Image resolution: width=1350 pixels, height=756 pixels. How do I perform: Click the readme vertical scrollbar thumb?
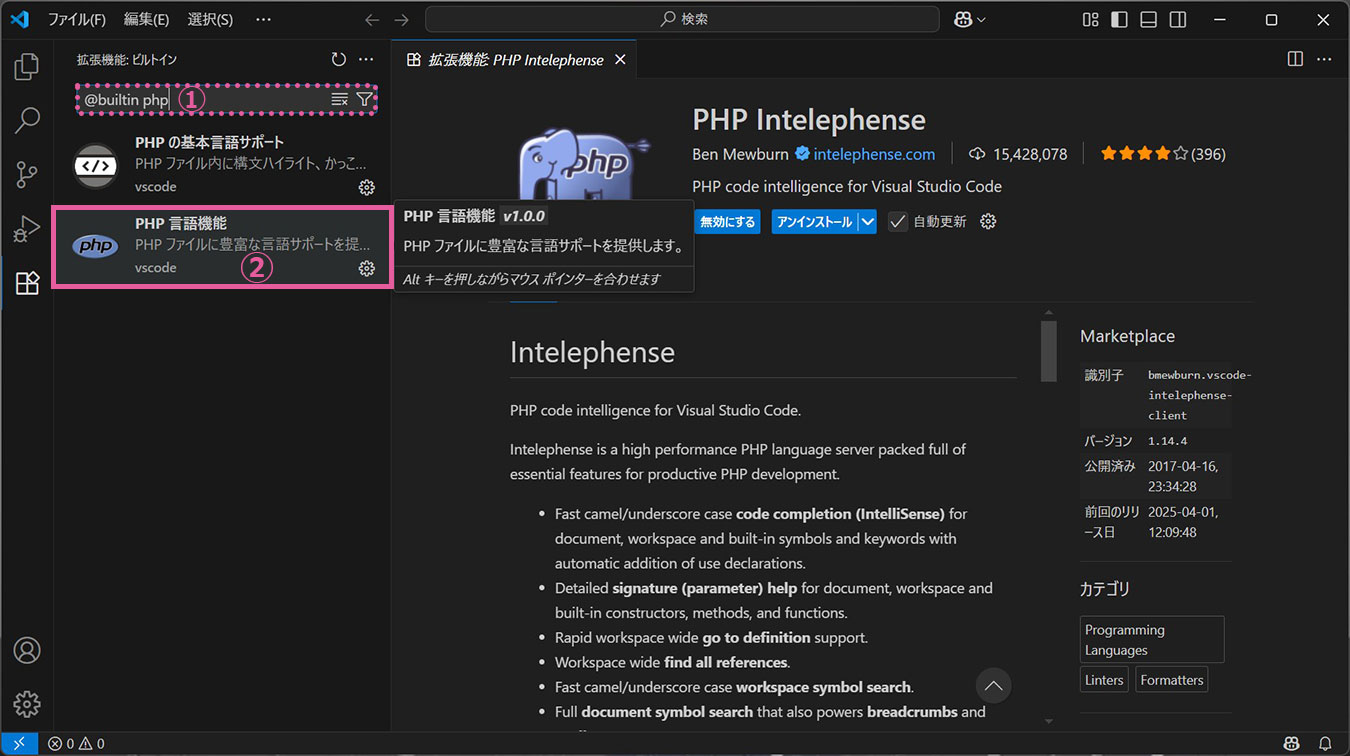click(1048, 351)
